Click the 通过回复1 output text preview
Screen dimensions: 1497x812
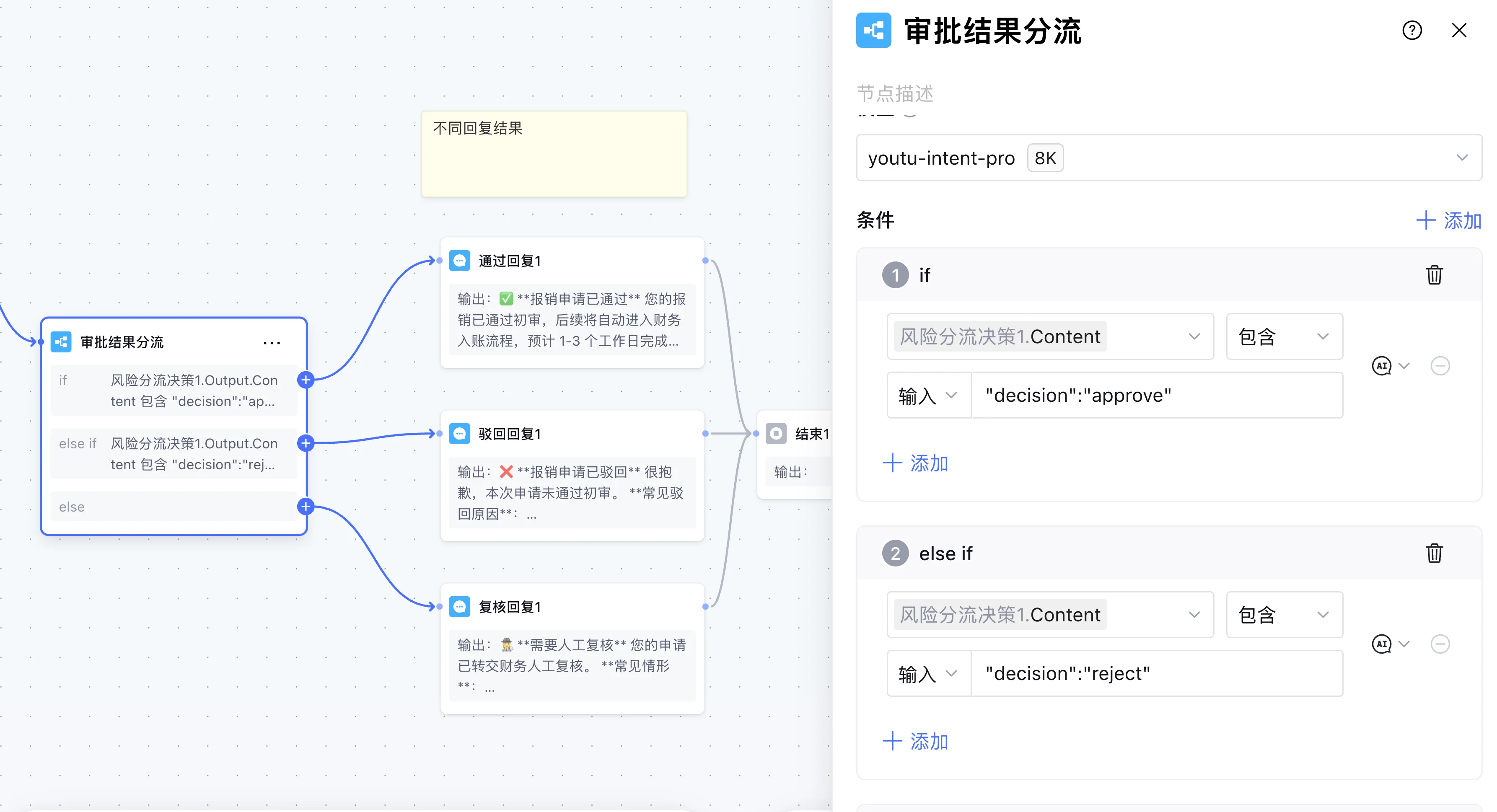[x=572, y=320]
